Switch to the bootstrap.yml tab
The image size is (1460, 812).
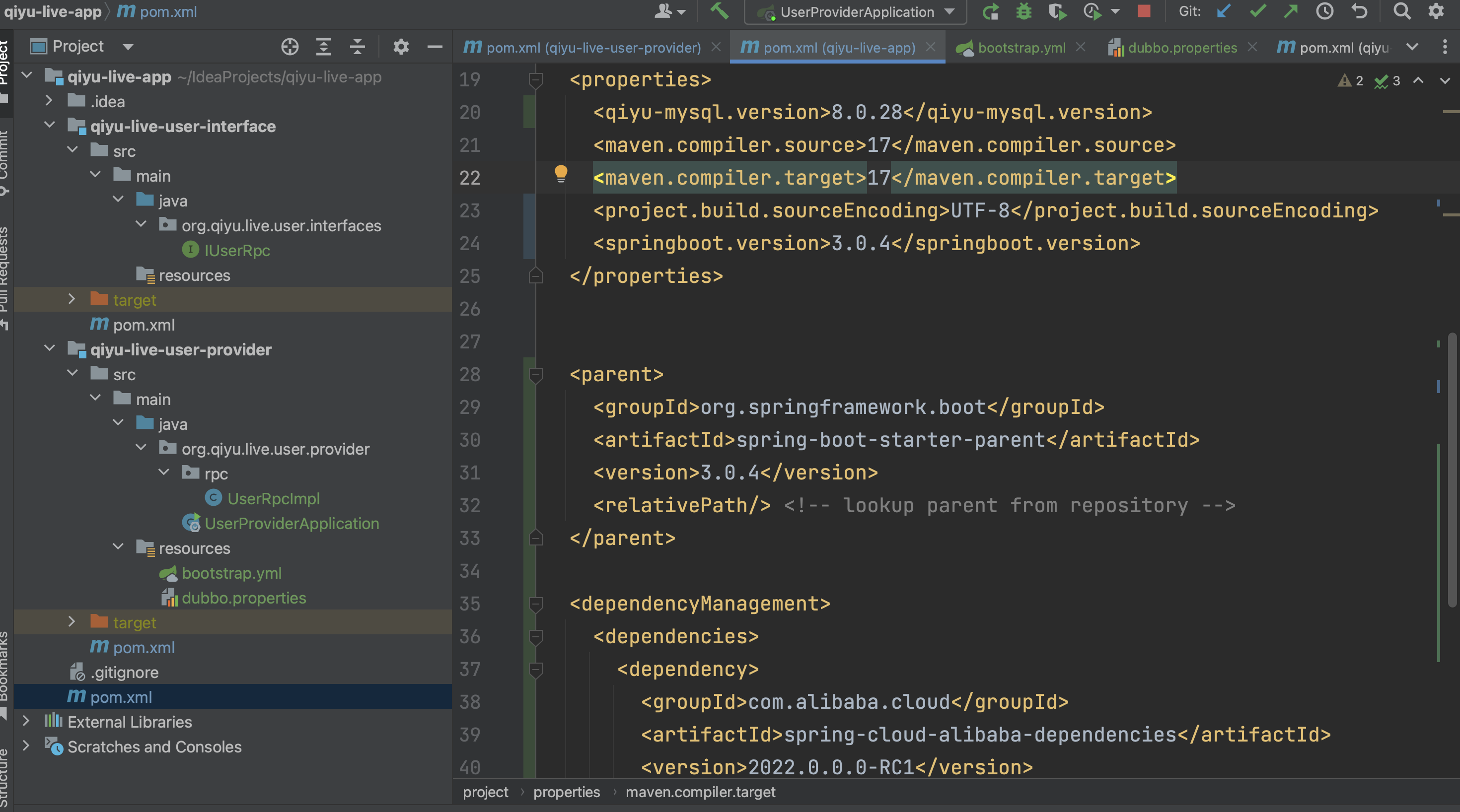1022,48
